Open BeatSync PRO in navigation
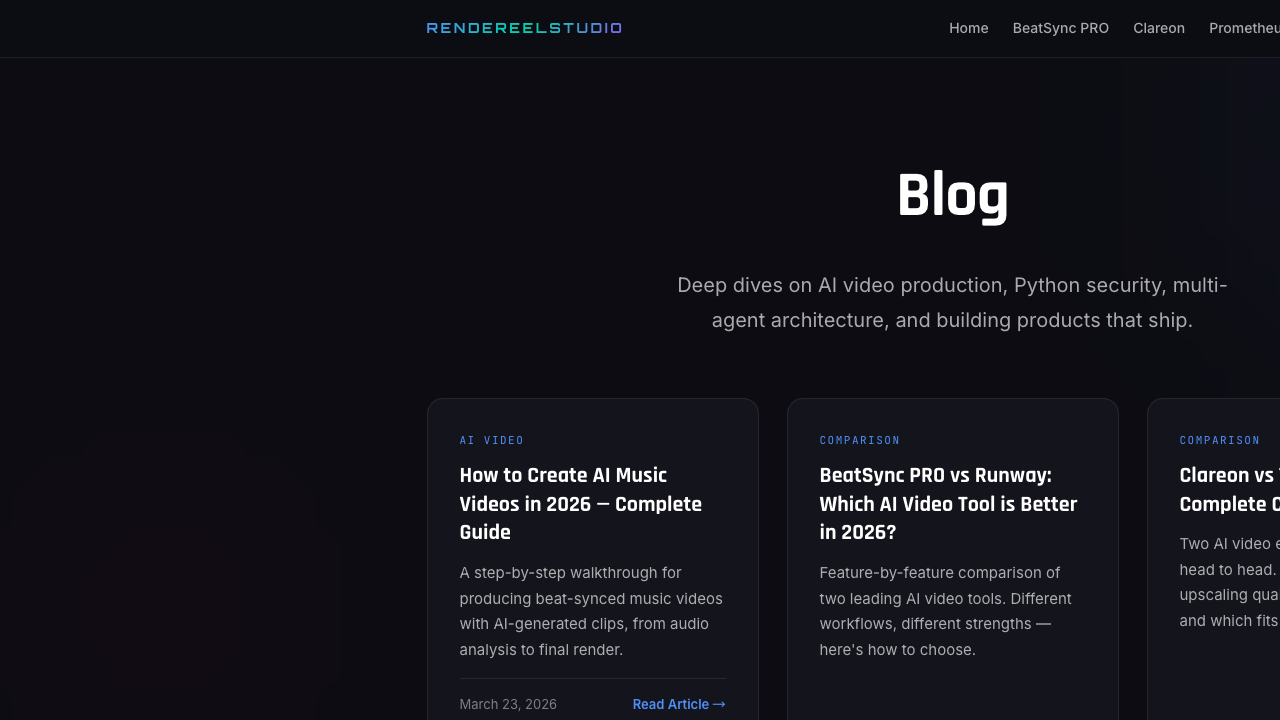The width and height of the screenshot is (1280, 720). (1060, 28)
